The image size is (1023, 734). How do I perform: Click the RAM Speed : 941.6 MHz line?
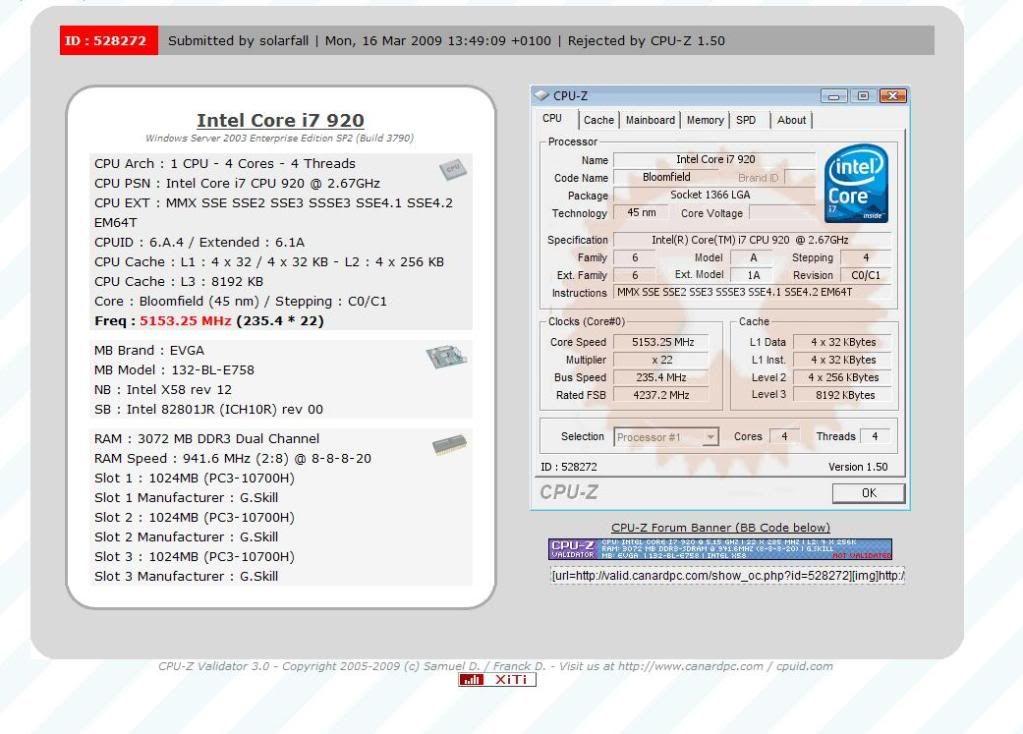click(233, 458)
